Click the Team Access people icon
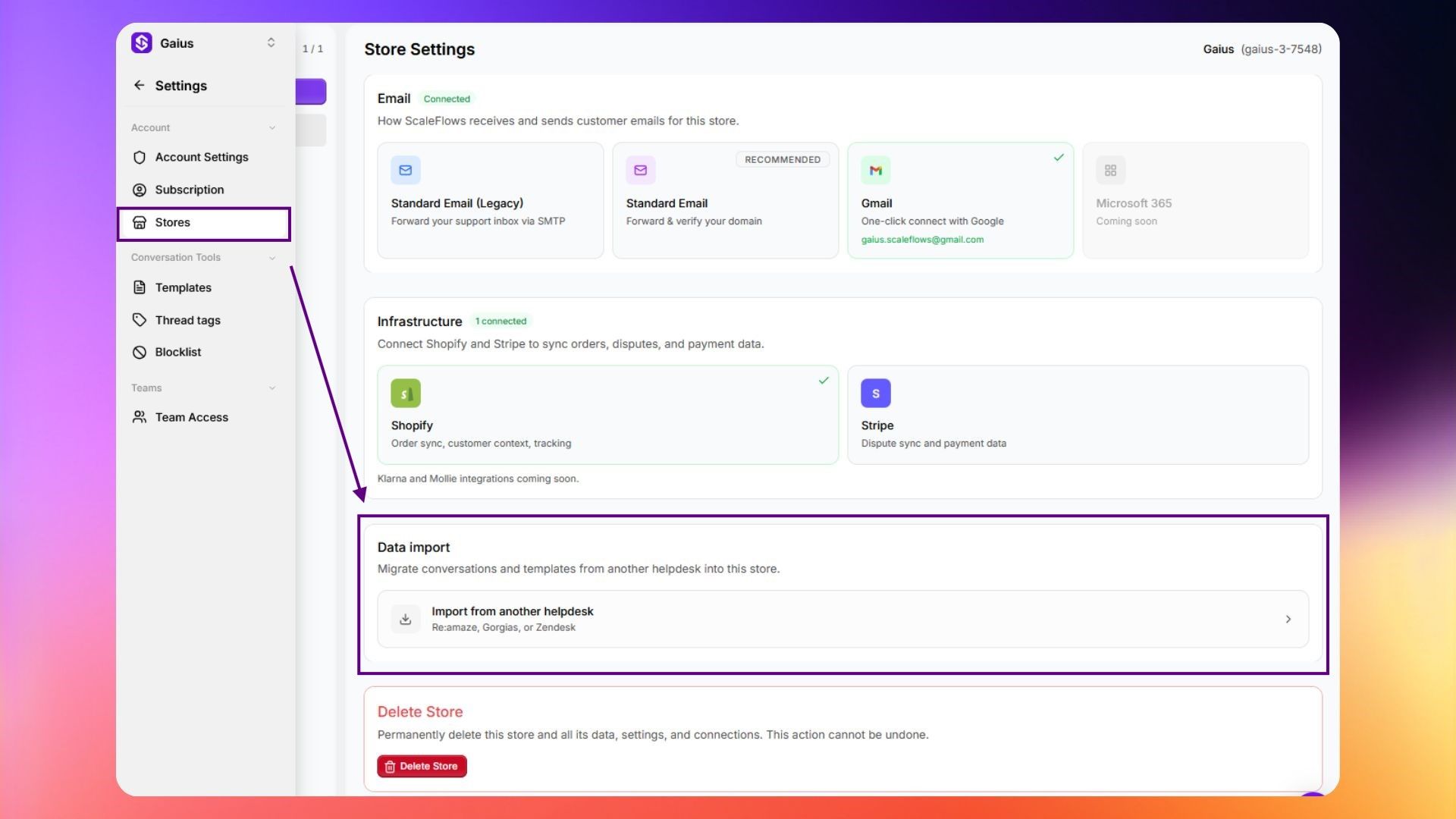 (140, 417)
